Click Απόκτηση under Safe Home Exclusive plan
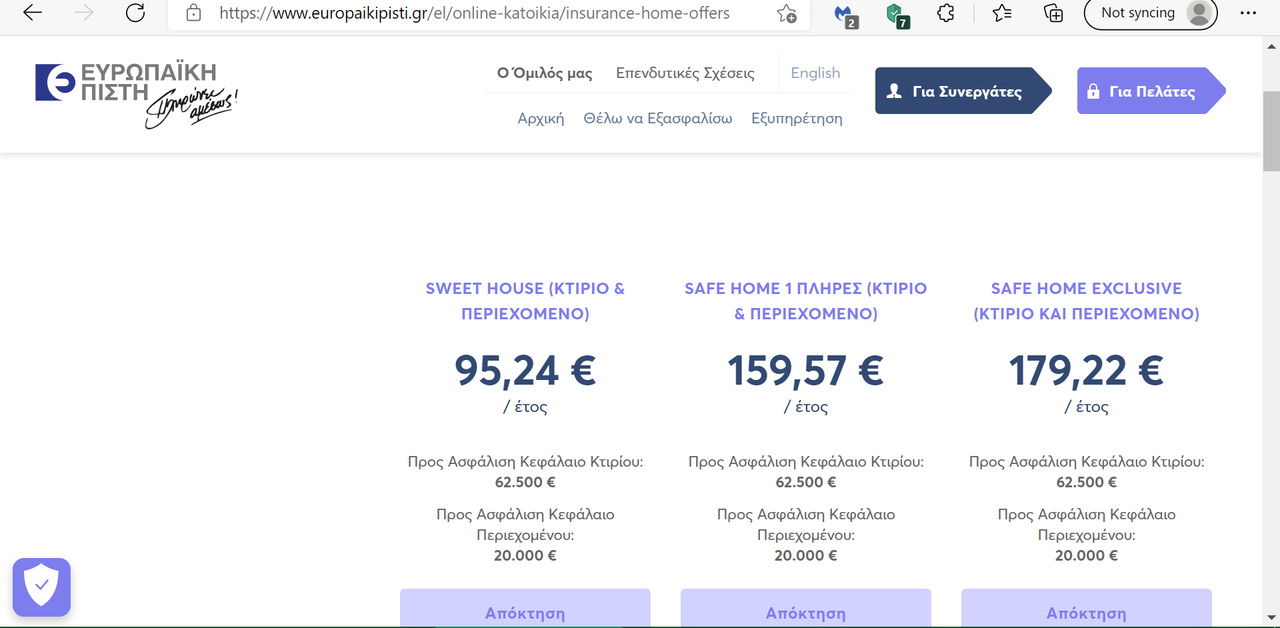Viewport: 1280px width, 628px height. (1086, 608)
